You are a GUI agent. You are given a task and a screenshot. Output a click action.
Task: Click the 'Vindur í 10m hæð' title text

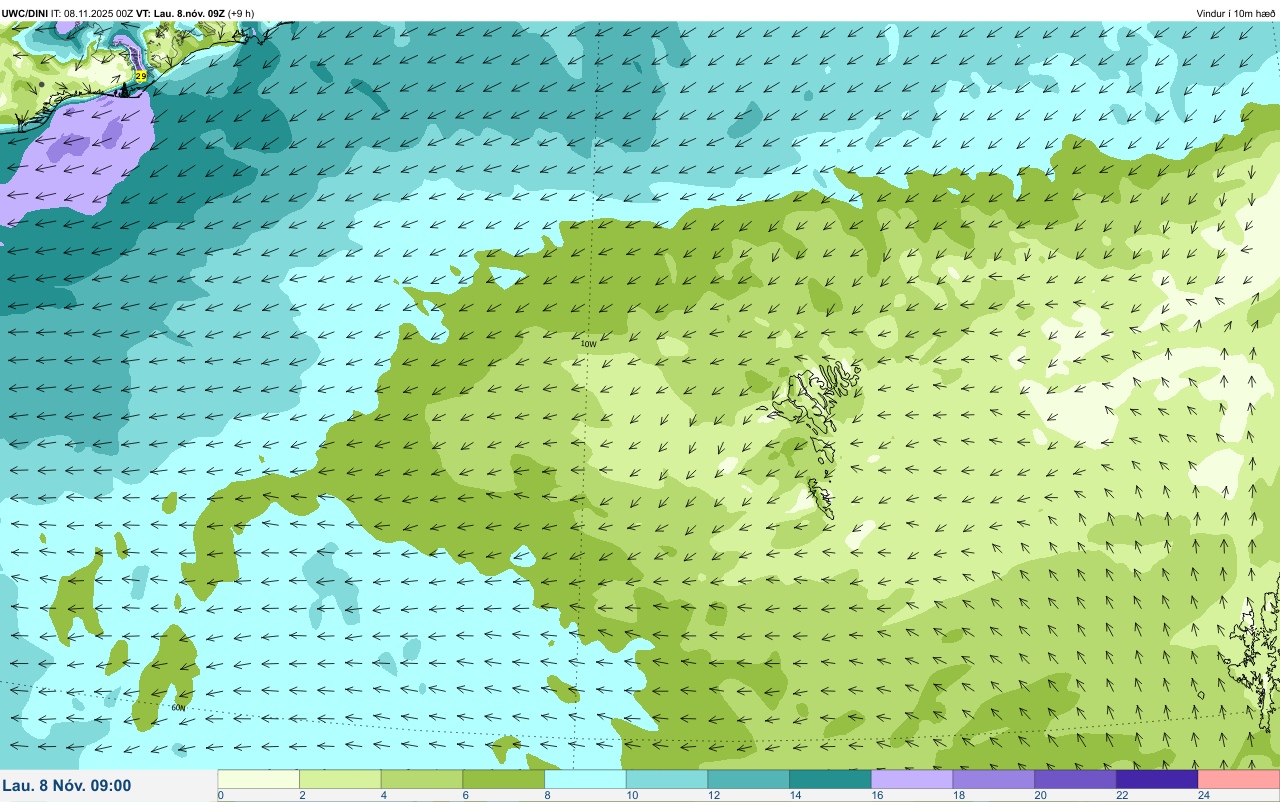1236,13
